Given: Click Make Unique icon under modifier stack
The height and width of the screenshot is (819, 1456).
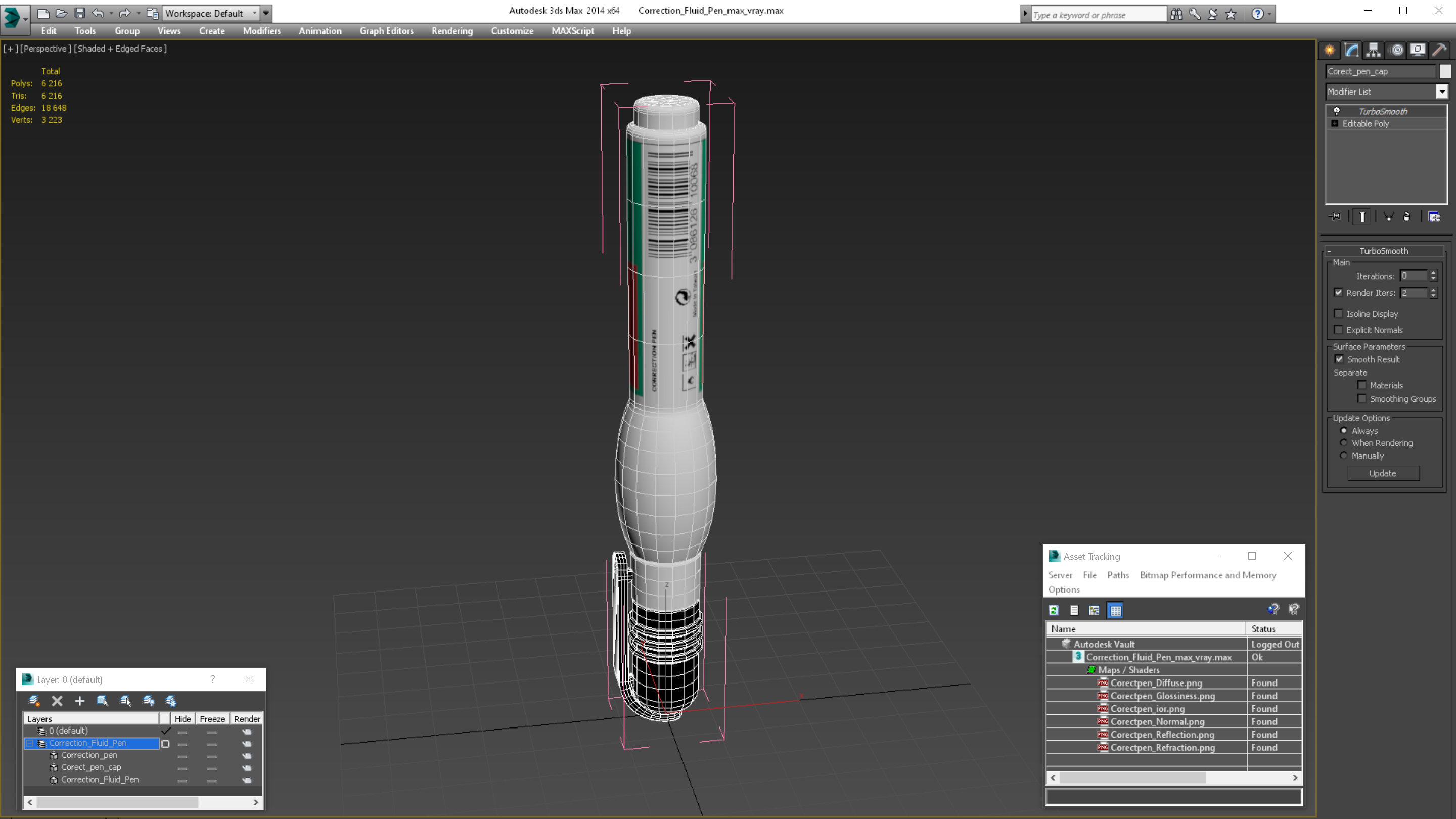Looking at the screenshot, I should pos(1388,217).
